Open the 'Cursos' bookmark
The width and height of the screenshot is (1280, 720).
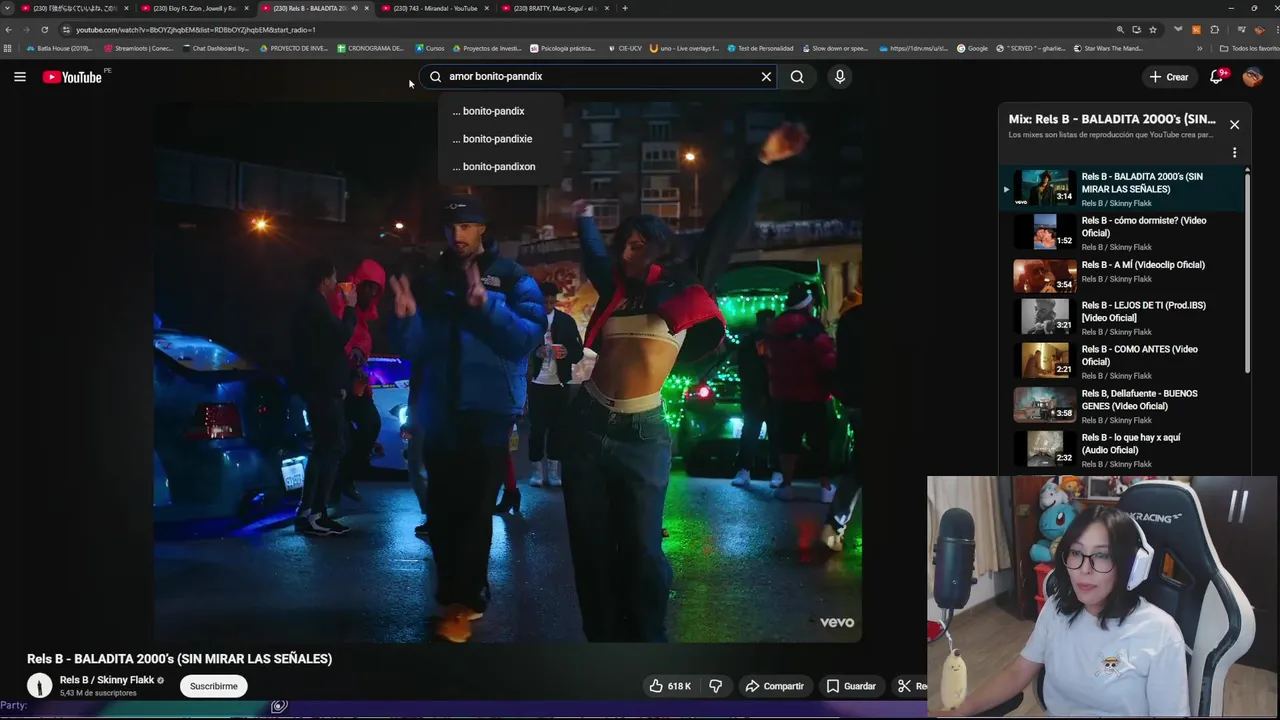(429, 48)
